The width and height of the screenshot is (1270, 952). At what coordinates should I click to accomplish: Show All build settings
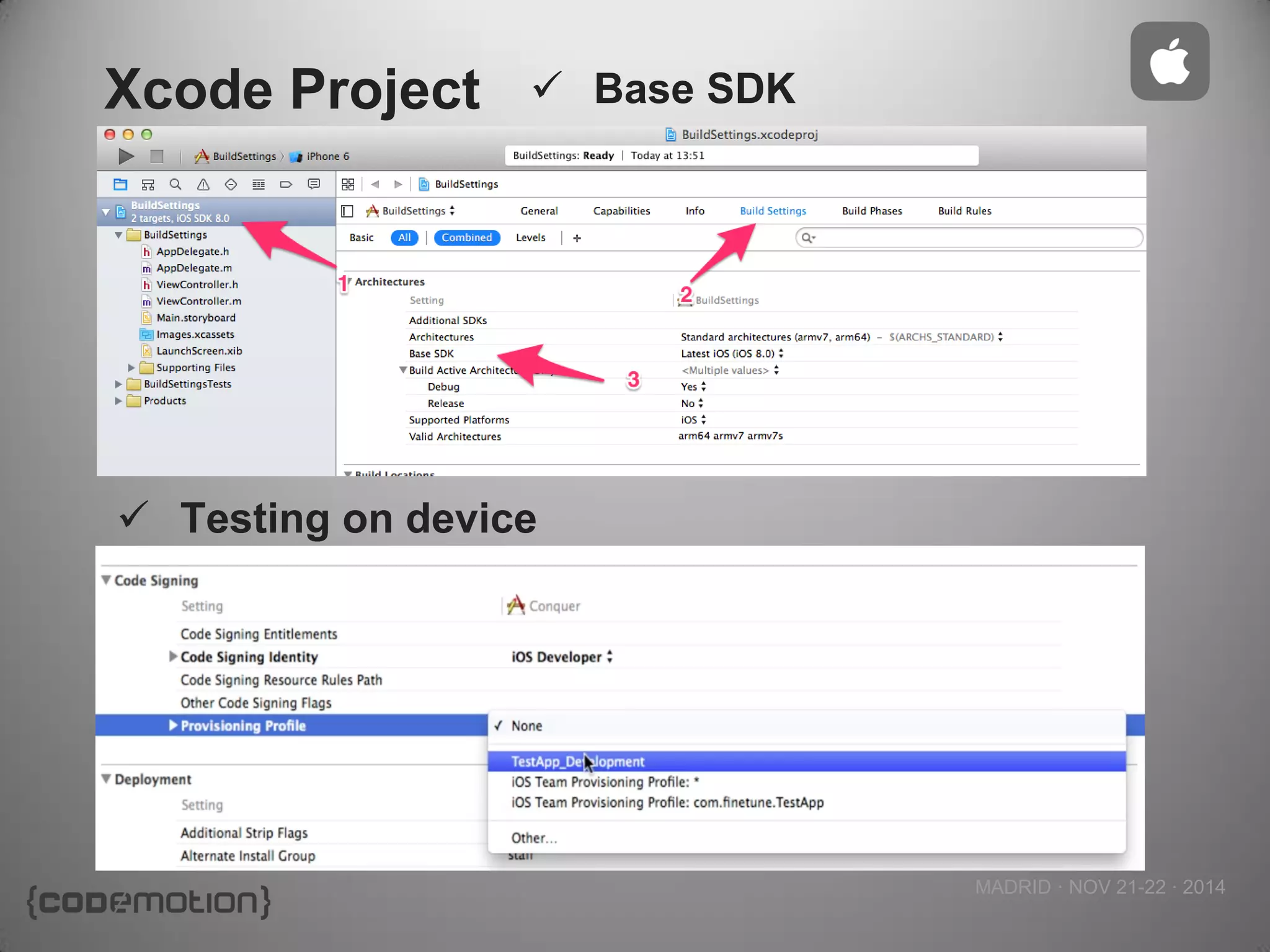[x=404, y=238]
